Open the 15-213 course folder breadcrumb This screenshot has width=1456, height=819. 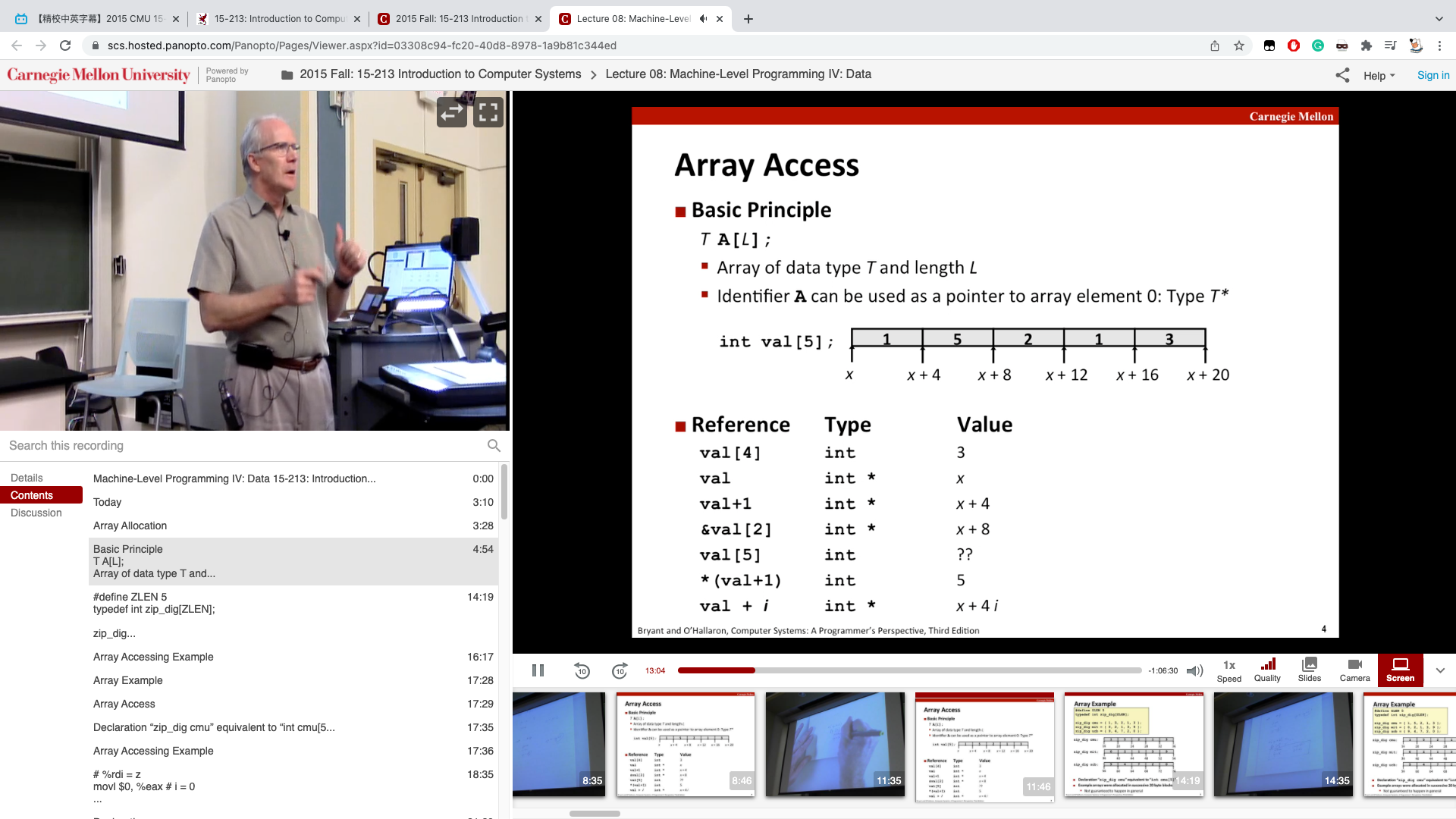[x=440, y=74]
